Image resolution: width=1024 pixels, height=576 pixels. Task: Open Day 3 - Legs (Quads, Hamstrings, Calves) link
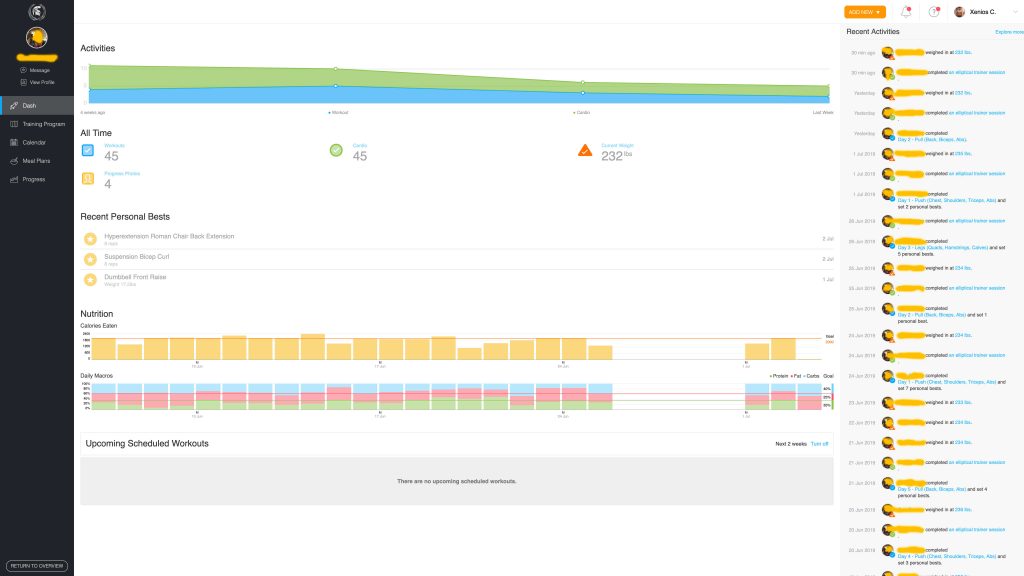pyautogui.click(x=942, y=248)
